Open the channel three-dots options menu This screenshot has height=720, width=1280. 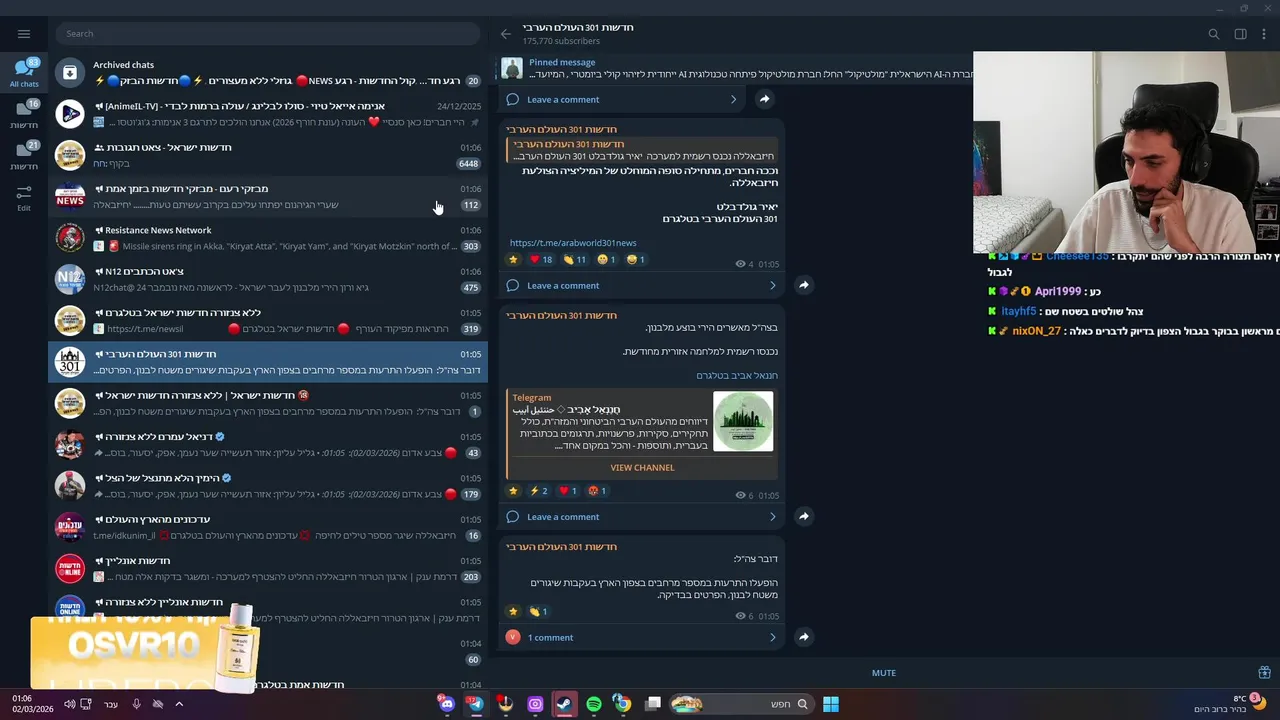tap(1265, 34)
